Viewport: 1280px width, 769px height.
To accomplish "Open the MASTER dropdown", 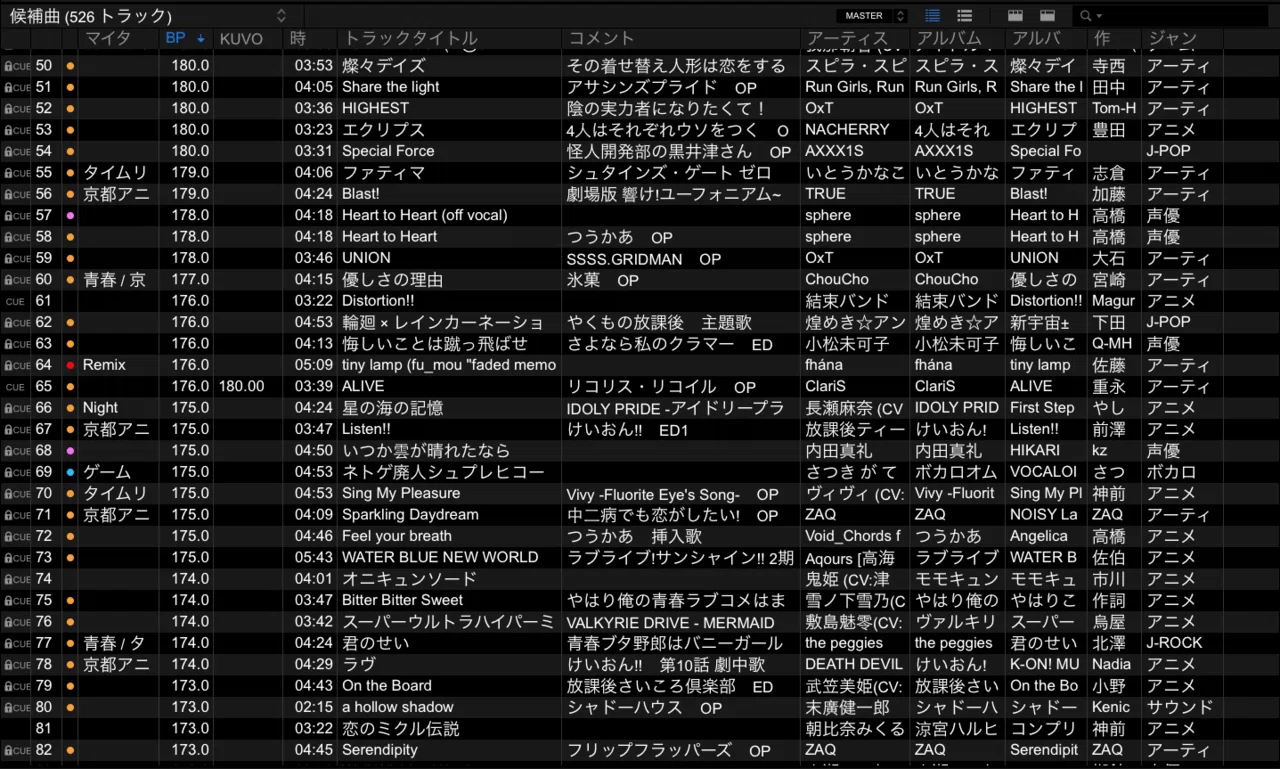I will point(873,16).
